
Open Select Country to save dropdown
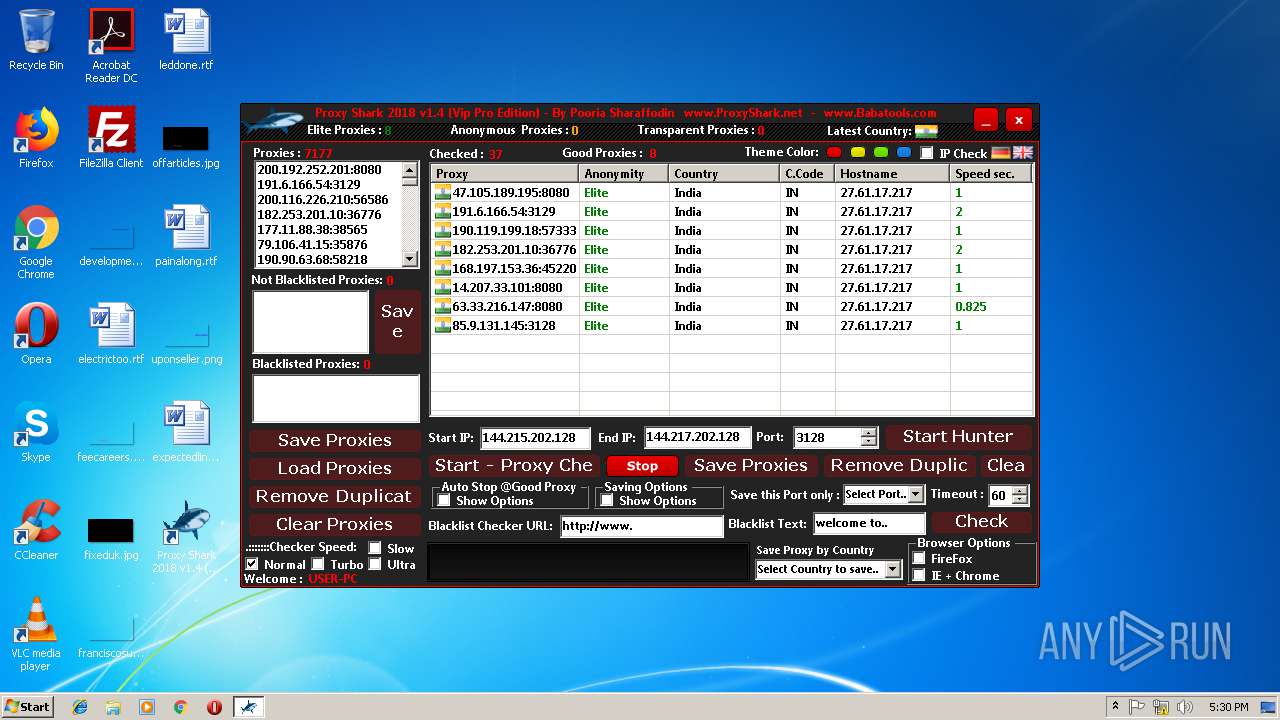(x=892, y=569)
